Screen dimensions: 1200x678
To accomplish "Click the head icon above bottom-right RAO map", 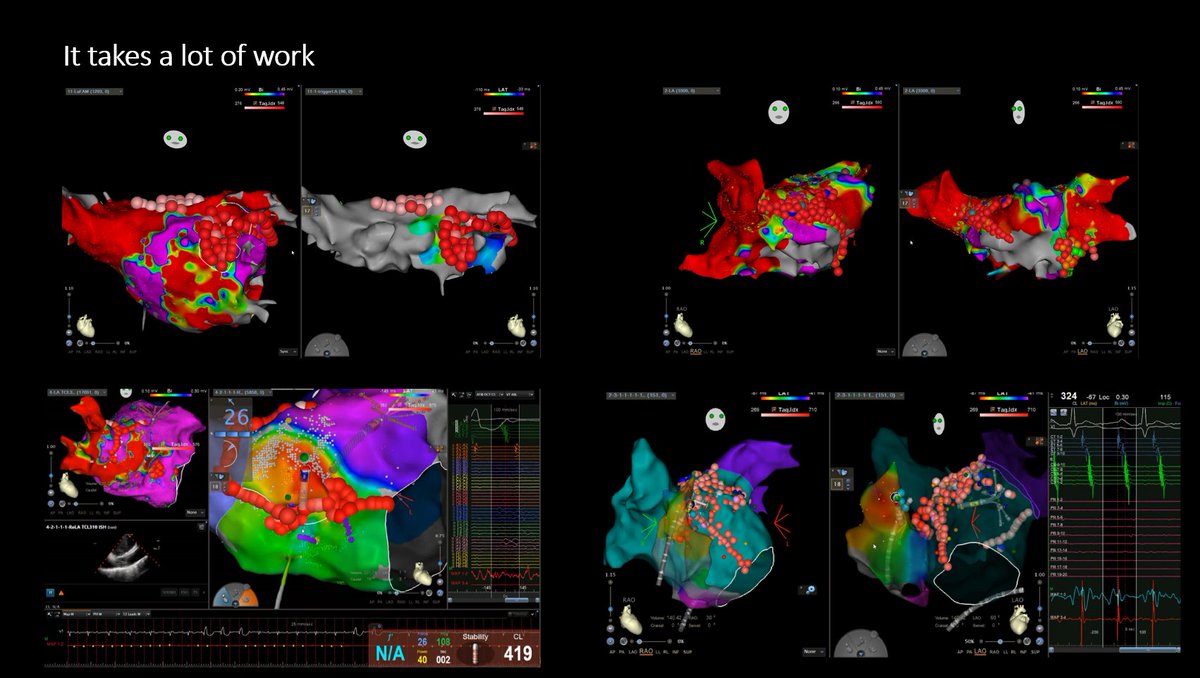I will 717,420.
